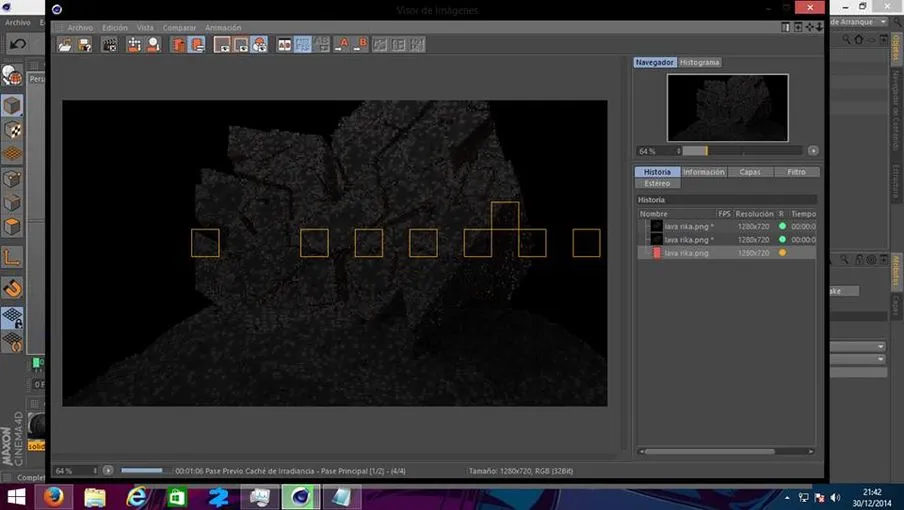Select the Historia tab
Image resolution: width=904 pixels, height=510 pixels.
point(657,172)
